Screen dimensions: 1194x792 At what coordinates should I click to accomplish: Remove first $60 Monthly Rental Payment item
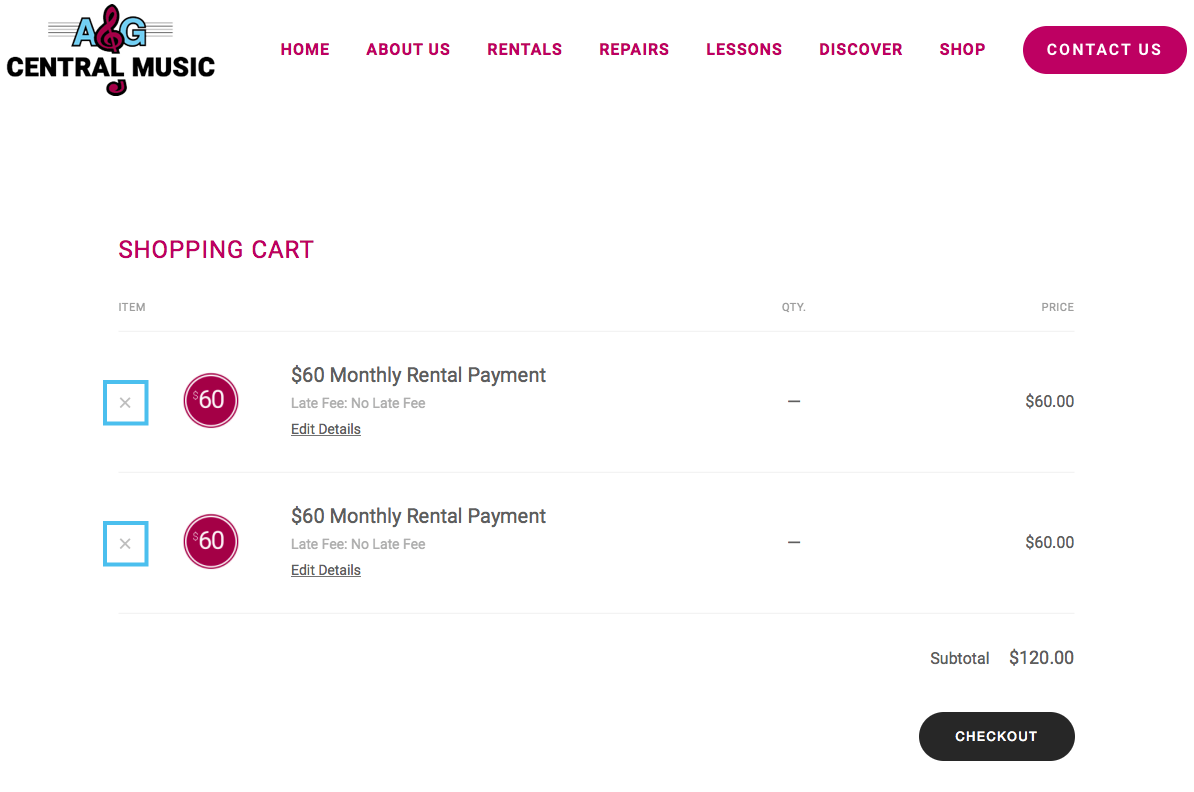[126, 403]
